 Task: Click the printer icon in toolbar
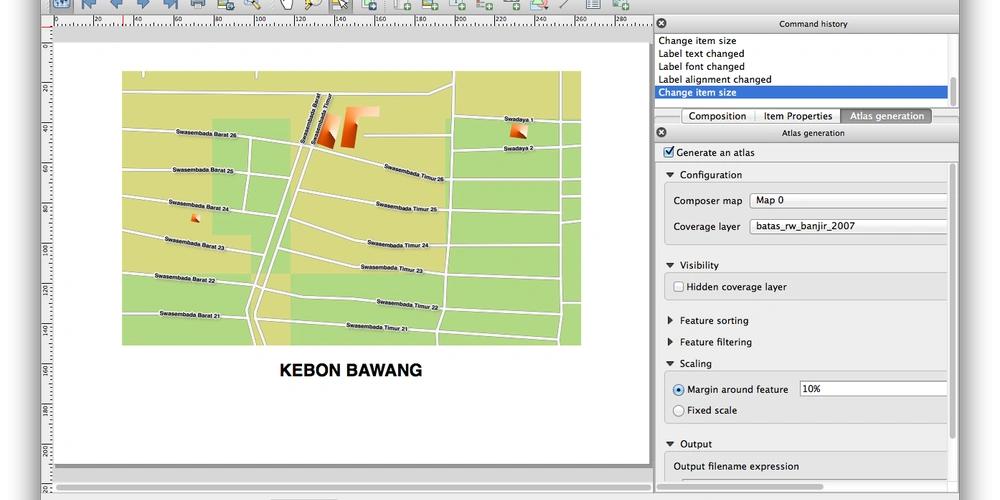198,4
